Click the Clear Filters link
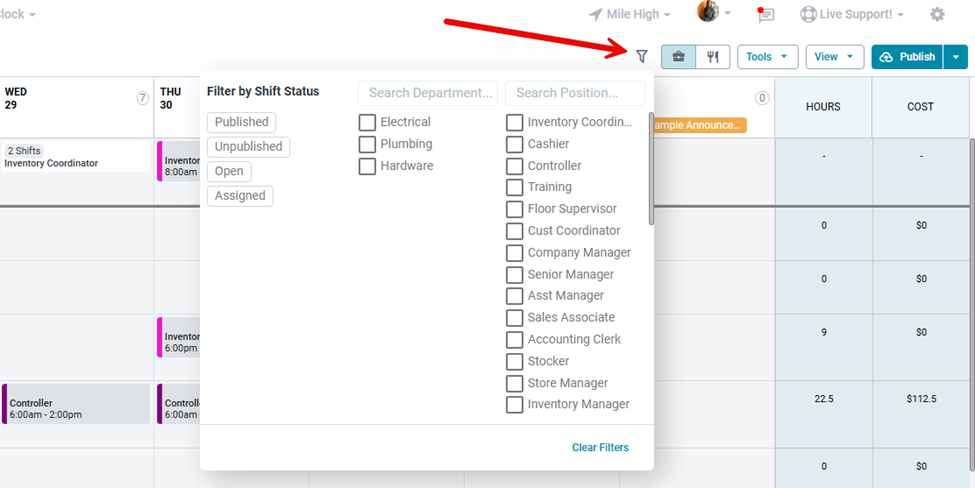Viewport: 975px width, 488px height. pos(600,447)
